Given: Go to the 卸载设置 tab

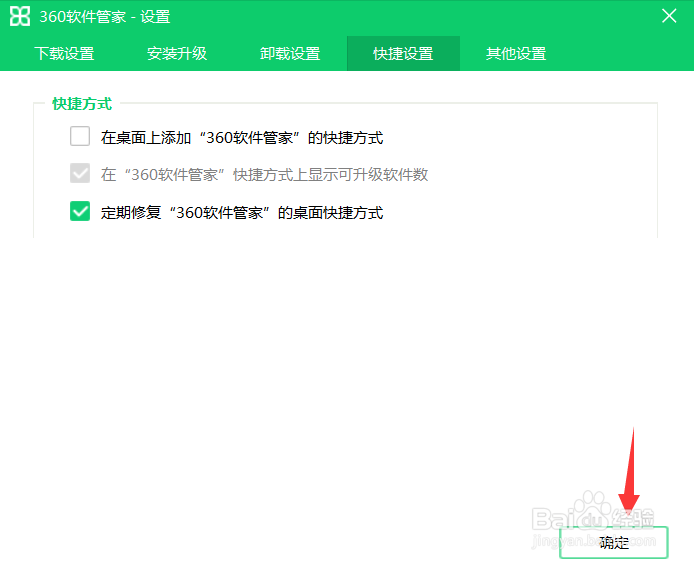Looking at the screenshot, I should tap(290, 54).
